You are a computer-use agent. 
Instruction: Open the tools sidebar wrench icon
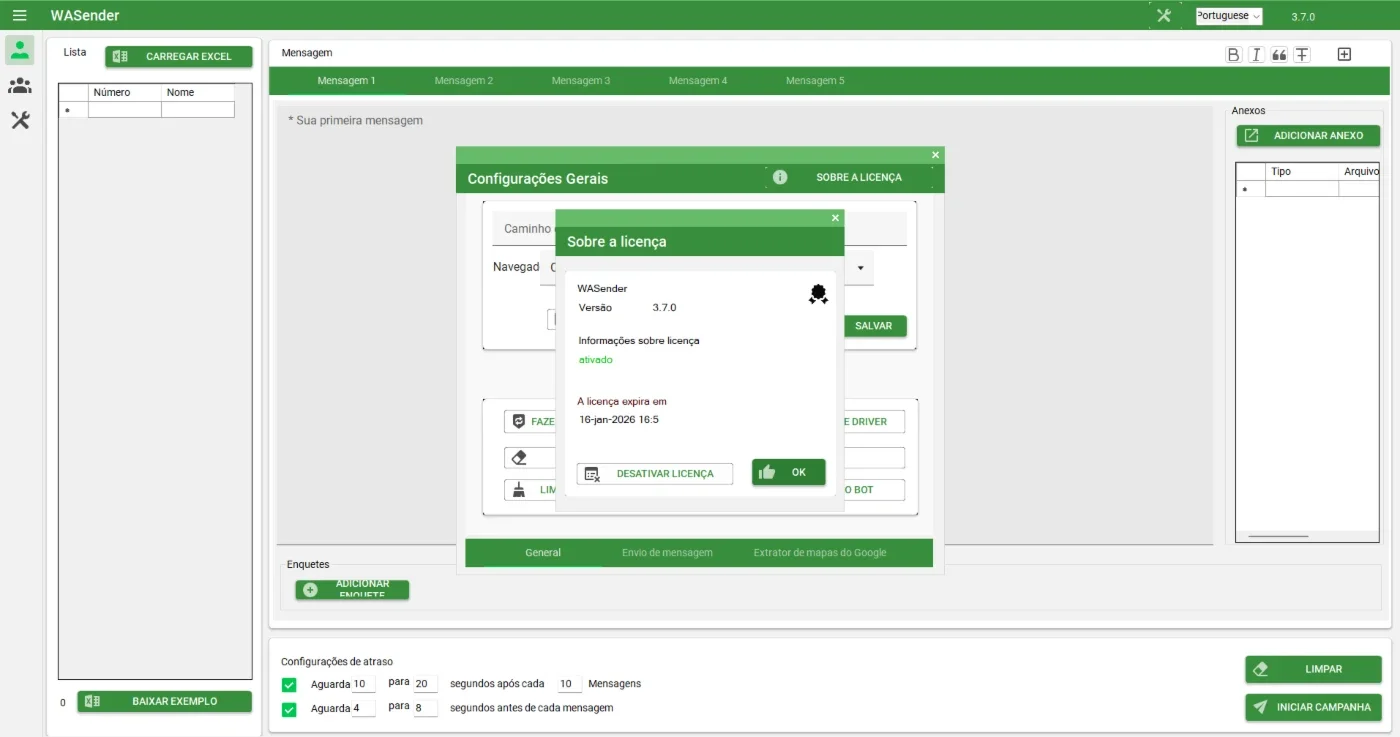click(20, 121)
